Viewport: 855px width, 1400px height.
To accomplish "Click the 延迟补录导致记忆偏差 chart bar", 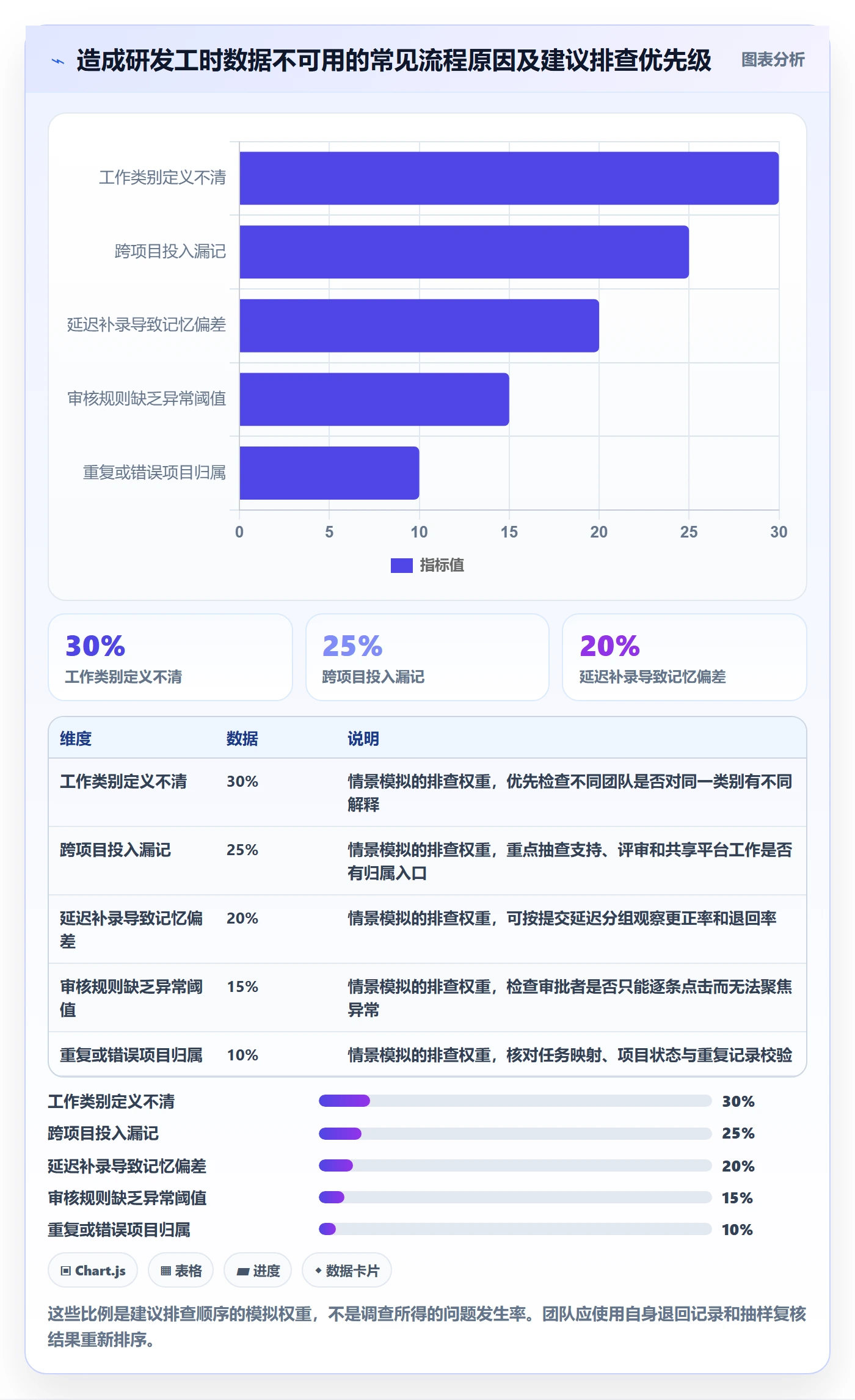I will (x=419, y=326).
